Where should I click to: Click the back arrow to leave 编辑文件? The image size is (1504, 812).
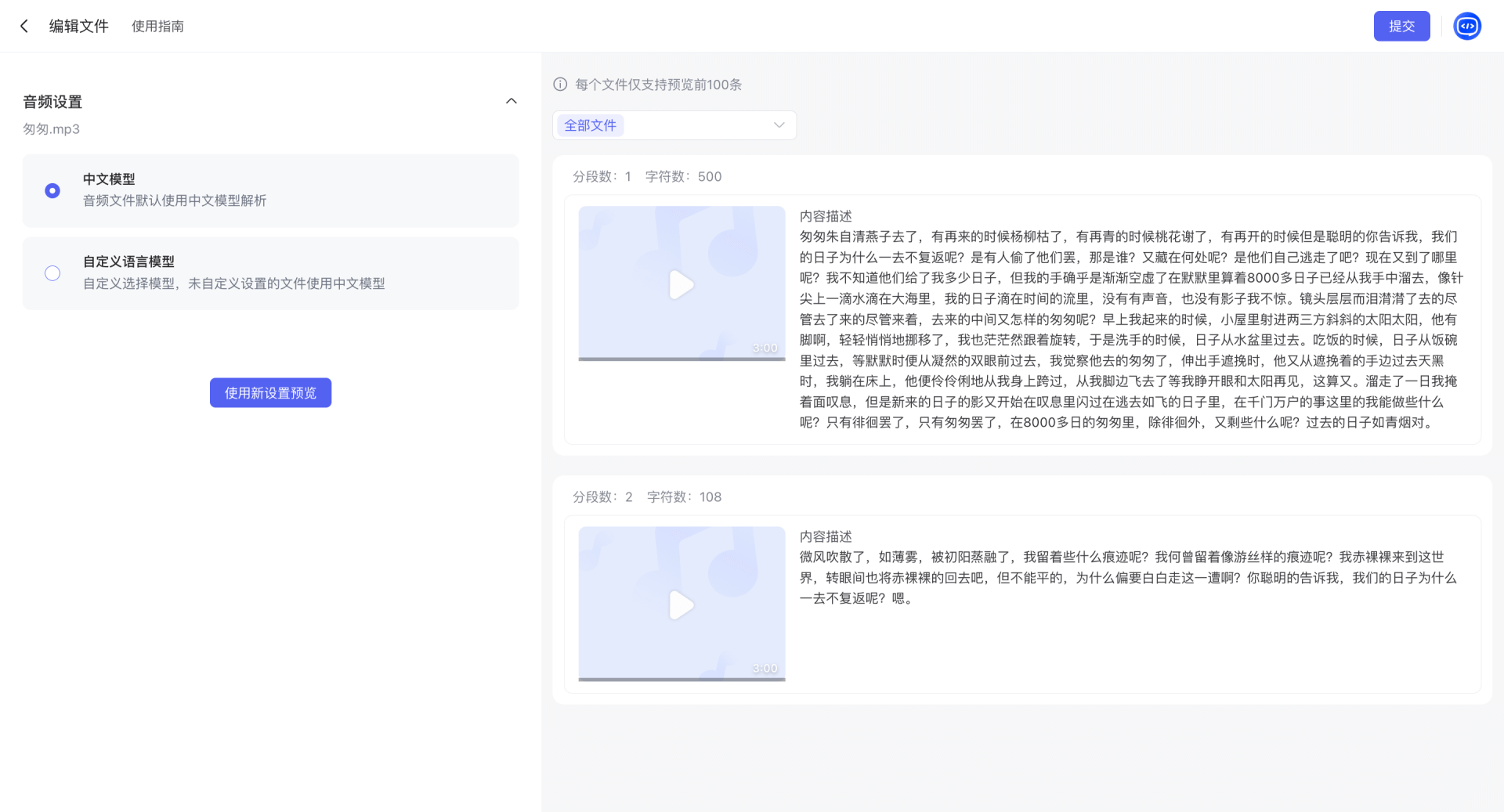click(x=24, y=26)
